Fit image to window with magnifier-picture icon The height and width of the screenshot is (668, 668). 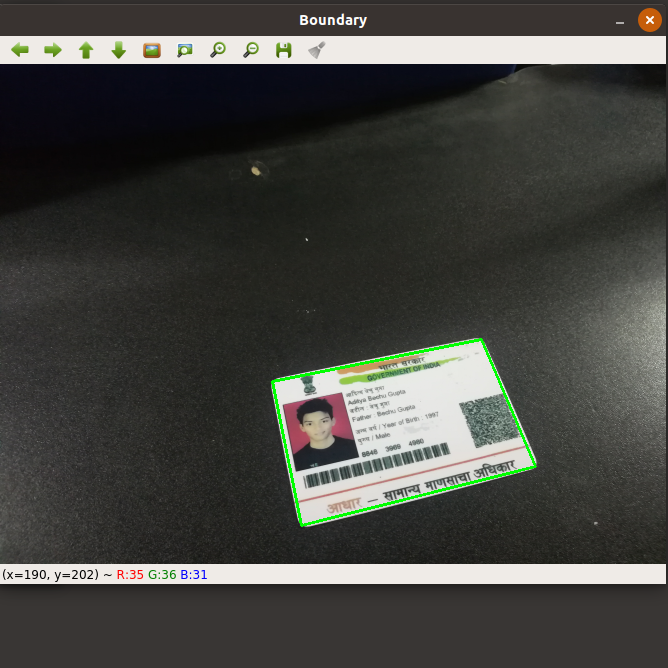[x=185, y=50]
